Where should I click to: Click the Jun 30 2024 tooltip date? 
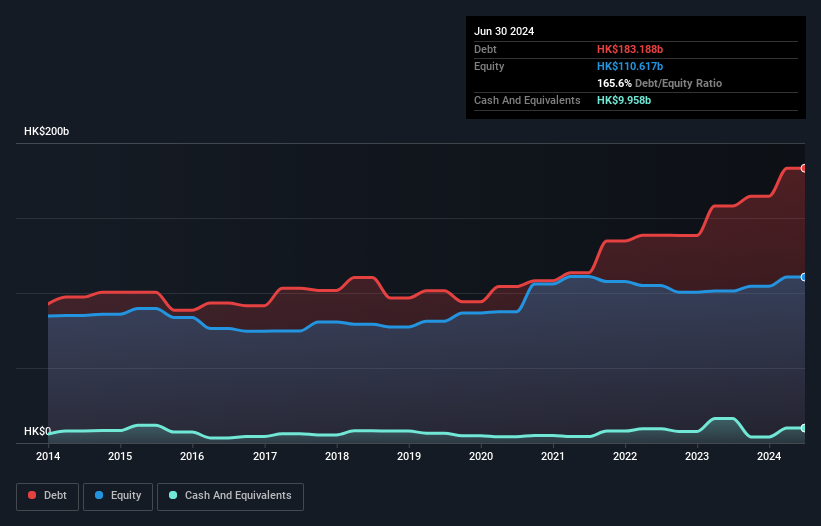(504, 31)
